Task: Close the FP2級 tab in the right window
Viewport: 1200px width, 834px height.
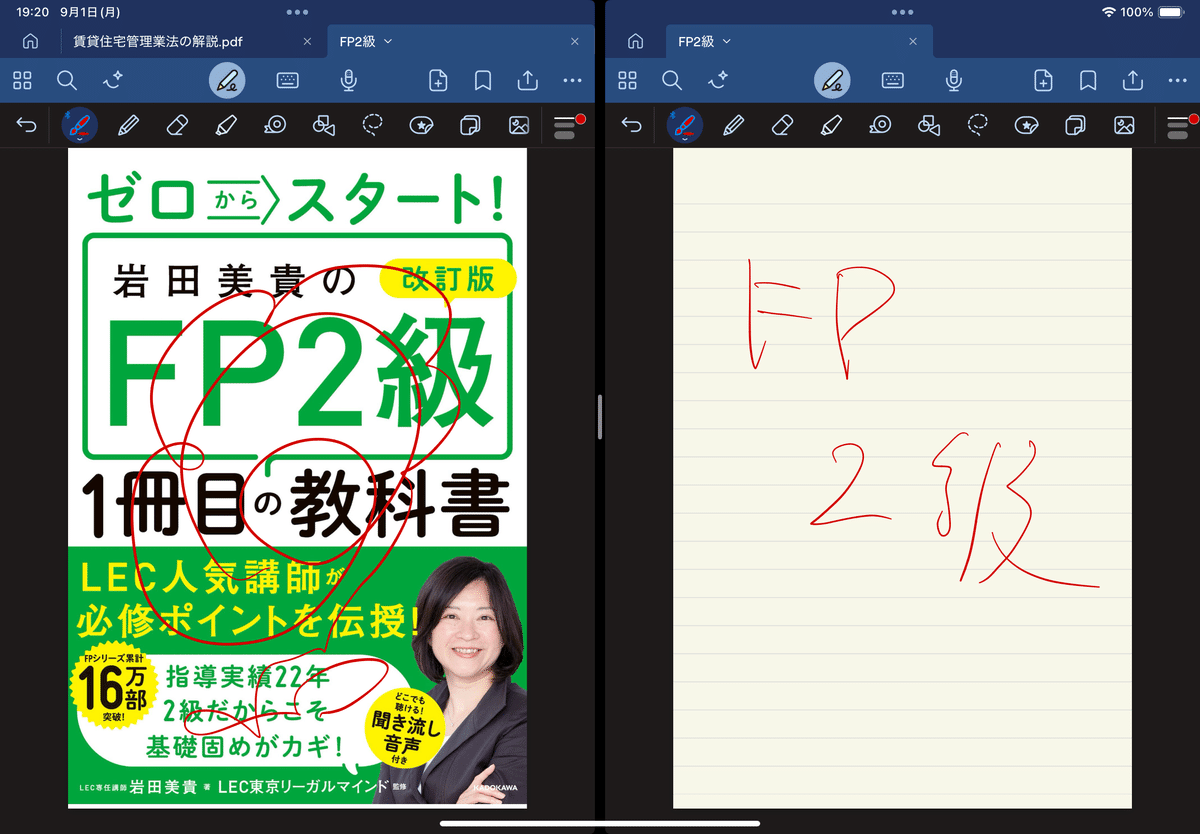Action: point(913,43)
